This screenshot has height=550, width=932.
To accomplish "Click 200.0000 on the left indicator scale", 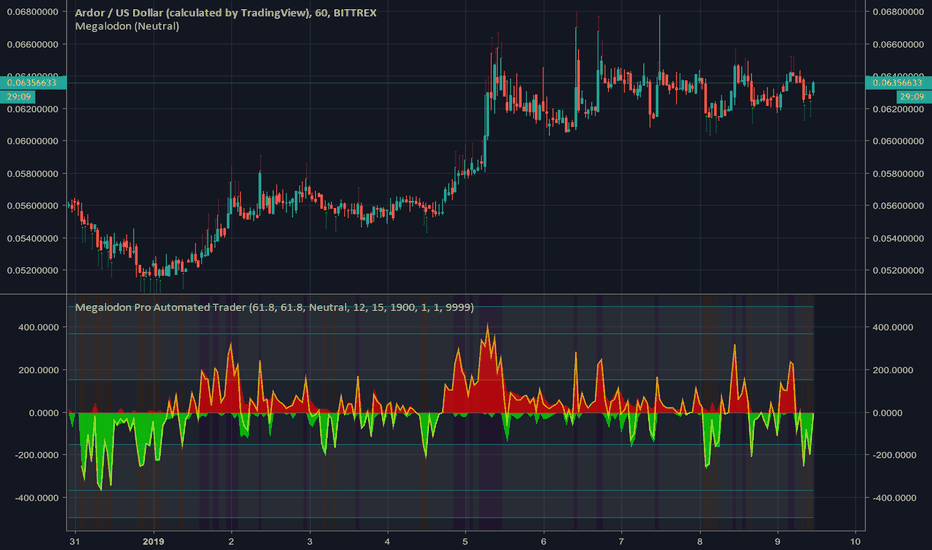I will 39,370.
